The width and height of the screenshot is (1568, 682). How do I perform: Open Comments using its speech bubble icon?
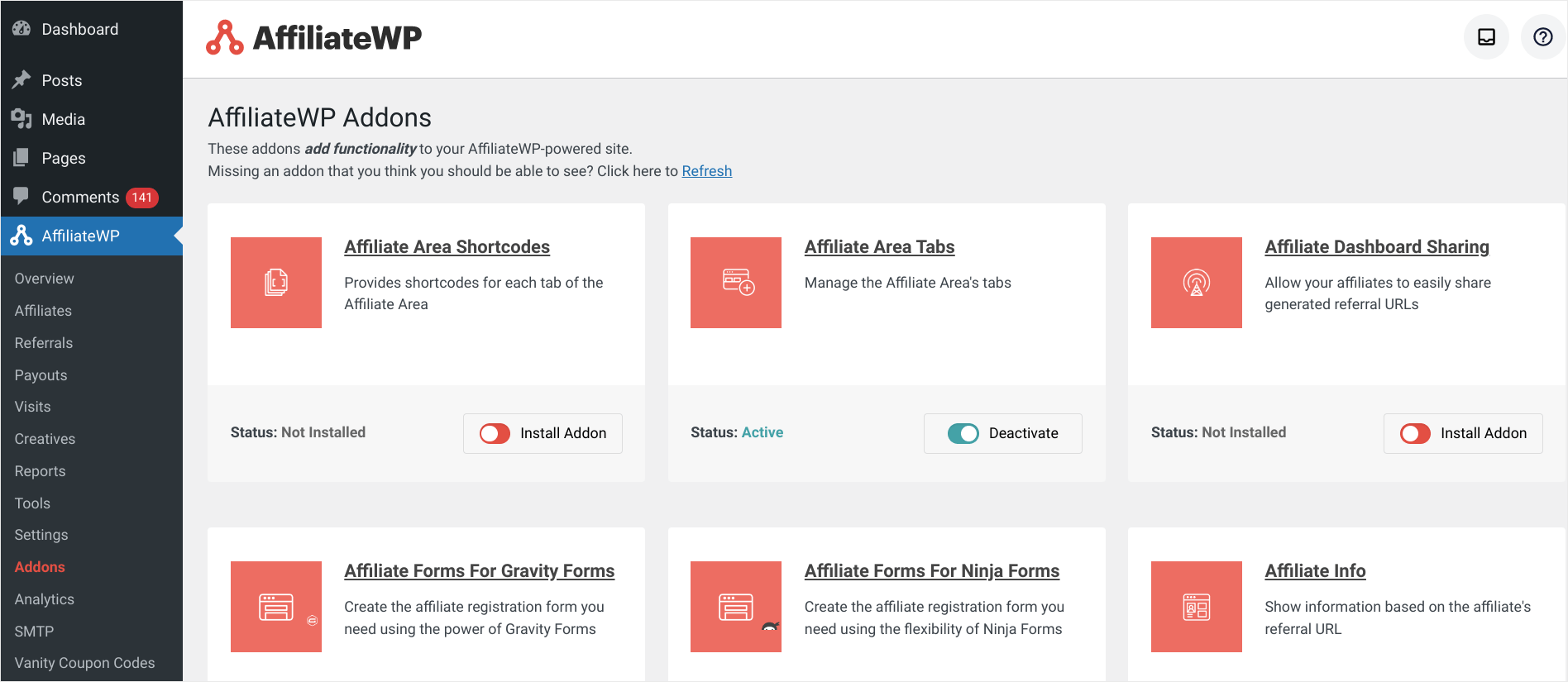(x=22, y=196)
